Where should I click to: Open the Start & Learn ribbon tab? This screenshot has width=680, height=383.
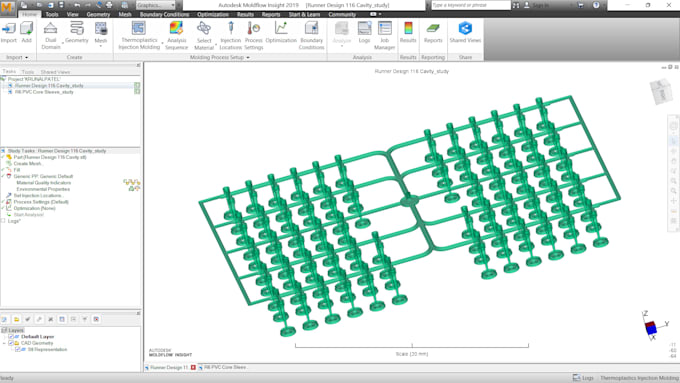[x=304, y=14]
